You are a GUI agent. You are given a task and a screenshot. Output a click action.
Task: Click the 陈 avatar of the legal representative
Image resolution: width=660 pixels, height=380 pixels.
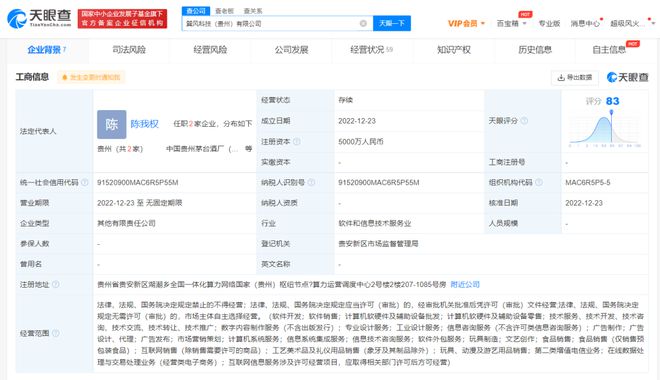[112, 124]
